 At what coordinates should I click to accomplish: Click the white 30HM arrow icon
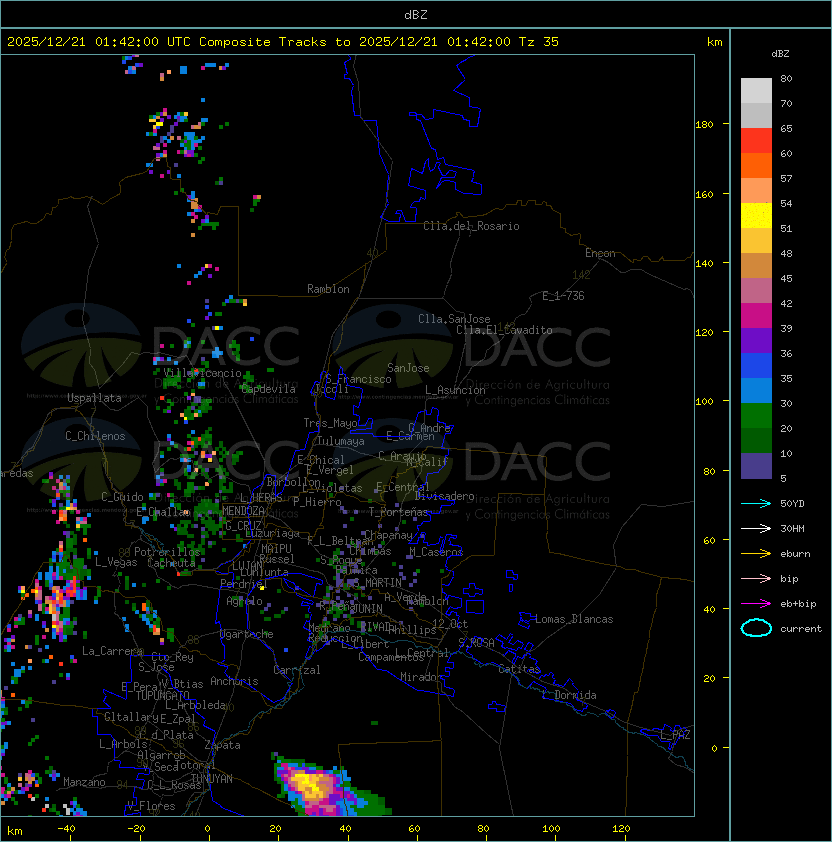(x=756, y=528)
